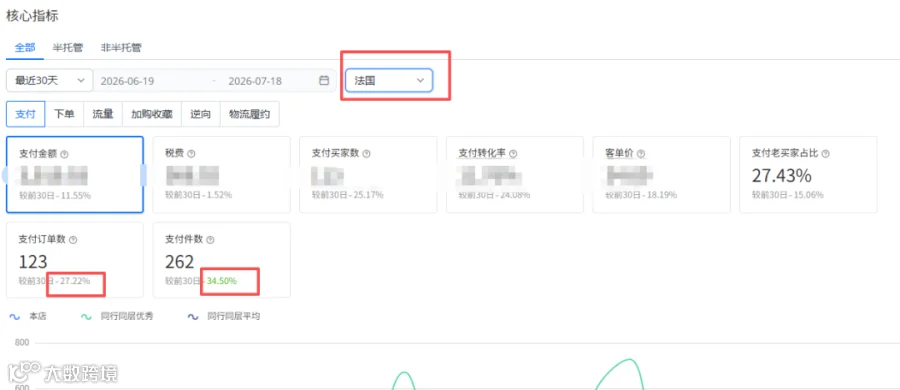Click help icon next to 客单价

click(x=641, y=154)
